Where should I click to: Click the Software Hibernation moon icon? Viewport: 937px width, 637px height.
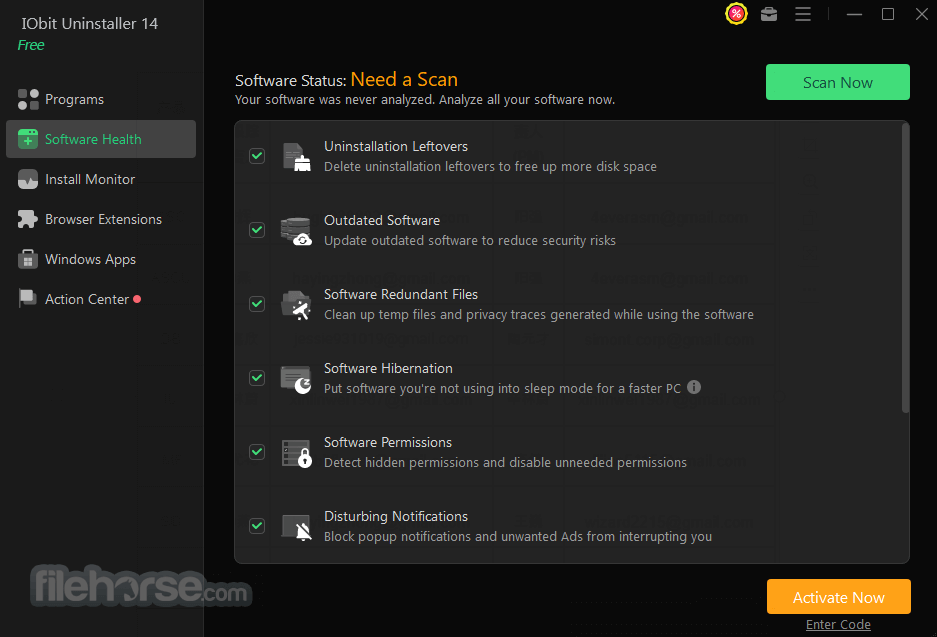(x=296, y=379)
